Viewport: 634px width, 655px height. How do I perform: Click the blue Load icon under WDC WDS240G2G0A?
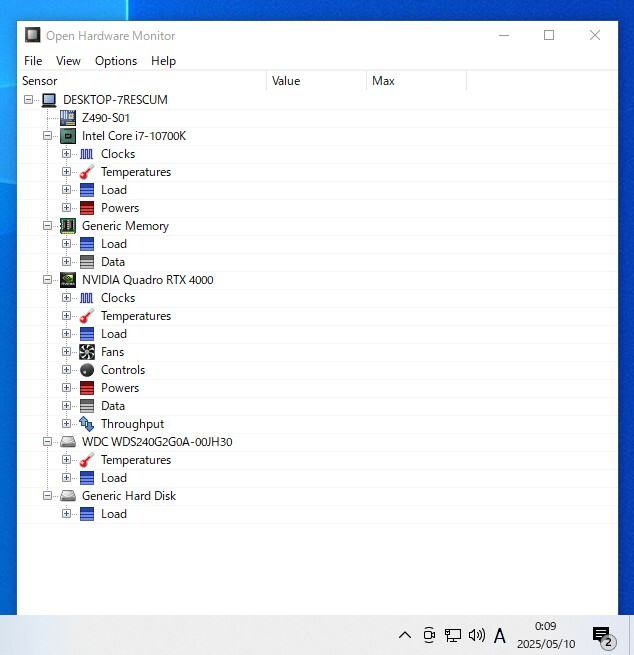tap(87, 478)
